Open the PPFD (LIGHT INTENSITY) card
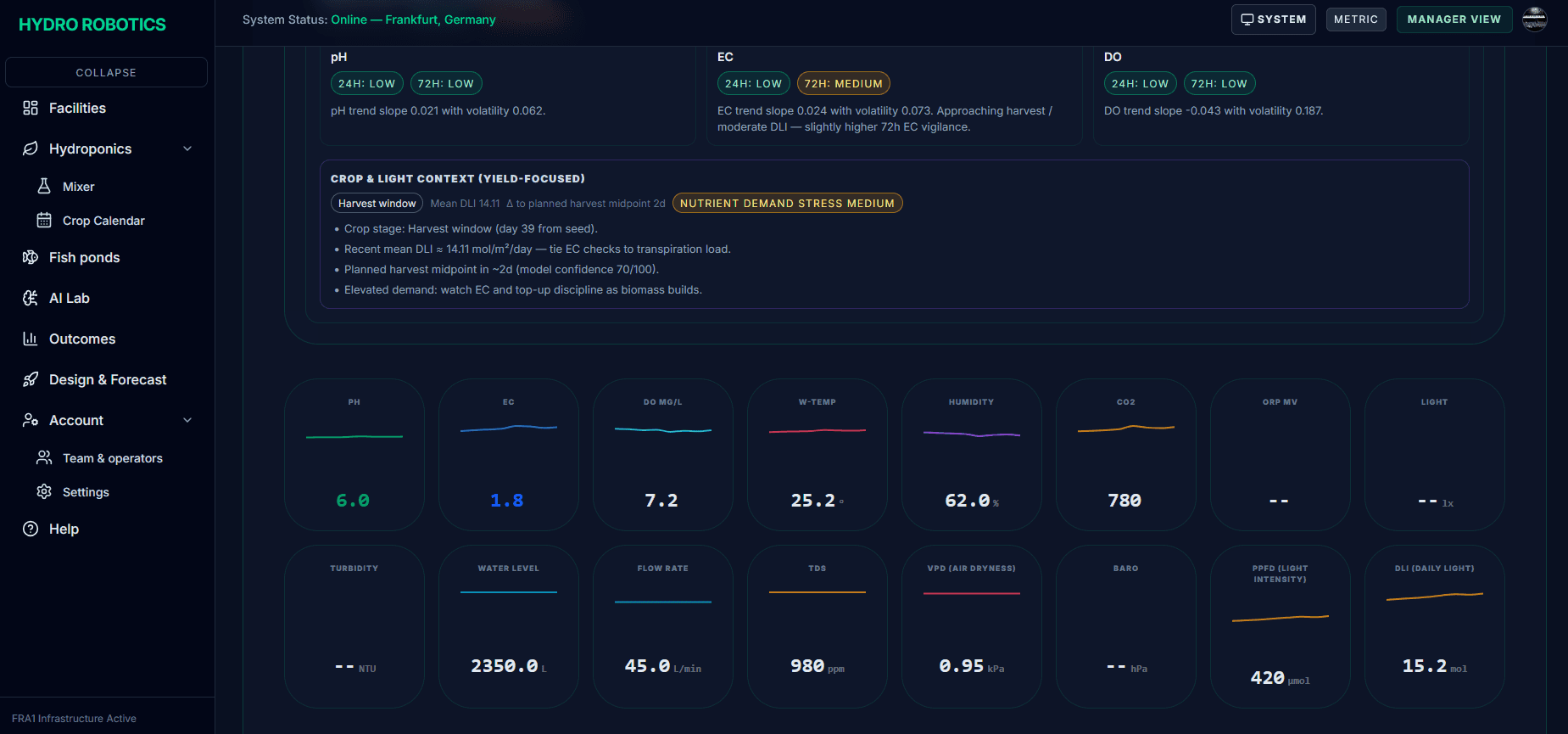This screenshot has height=734, width=1568. [x=1280, y=626]
